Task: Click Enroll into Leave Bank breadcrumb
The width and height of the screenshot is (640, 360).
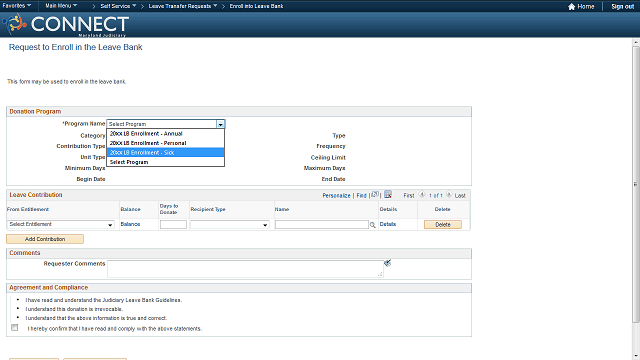Action: [x=256, y=6]
